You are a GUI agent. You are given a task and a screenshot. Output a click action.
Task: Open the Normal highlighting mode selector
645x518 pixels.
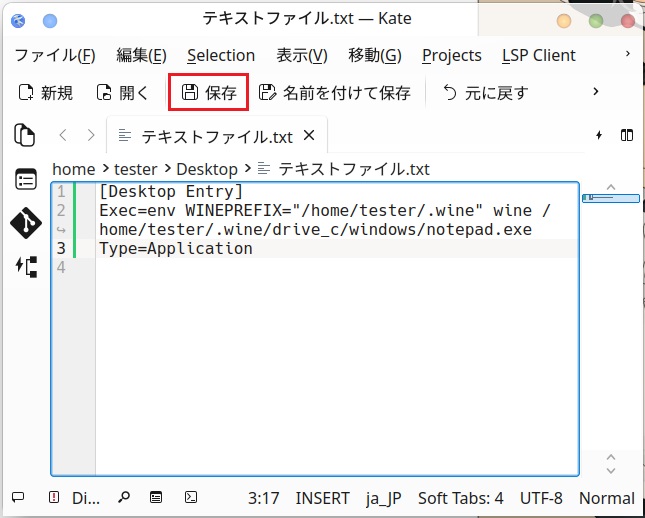click(x=606, y=498)
